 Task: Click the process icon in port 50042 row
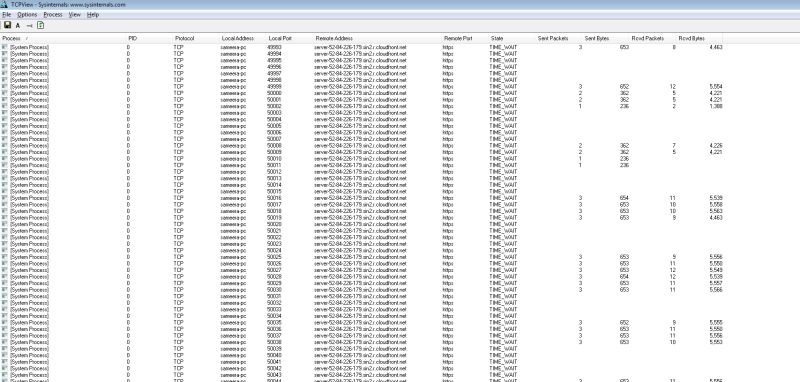(x=5, y=368)
